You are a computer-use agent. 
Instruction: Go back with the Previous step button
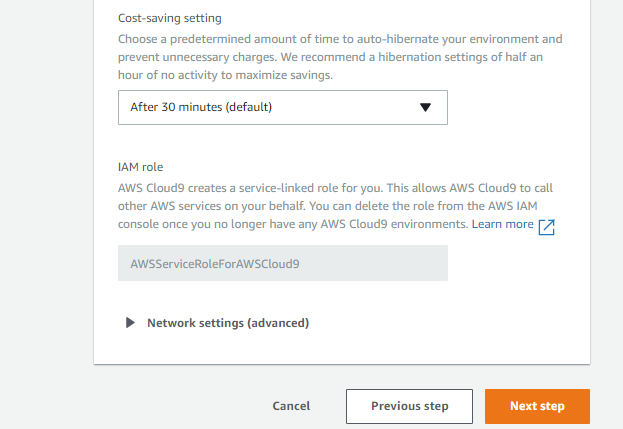[x=409, y=406]
